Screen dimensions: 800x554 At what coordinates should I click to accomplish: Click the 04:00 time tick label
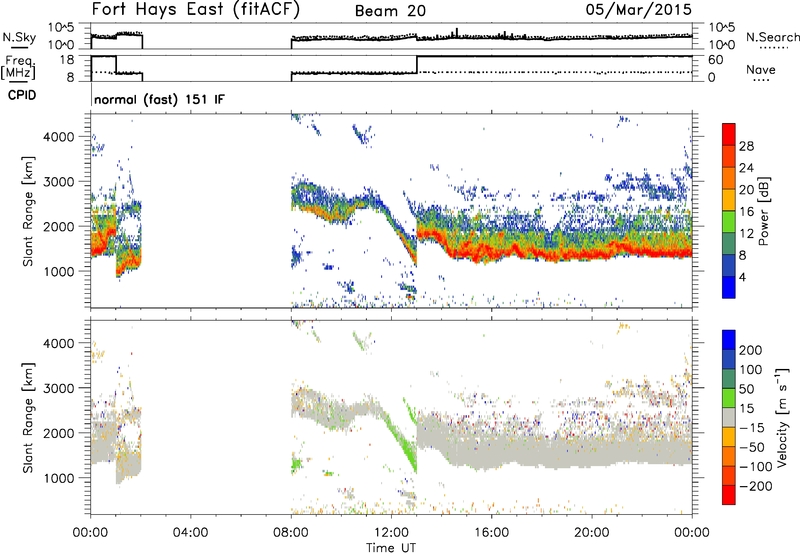click(190, 533)
